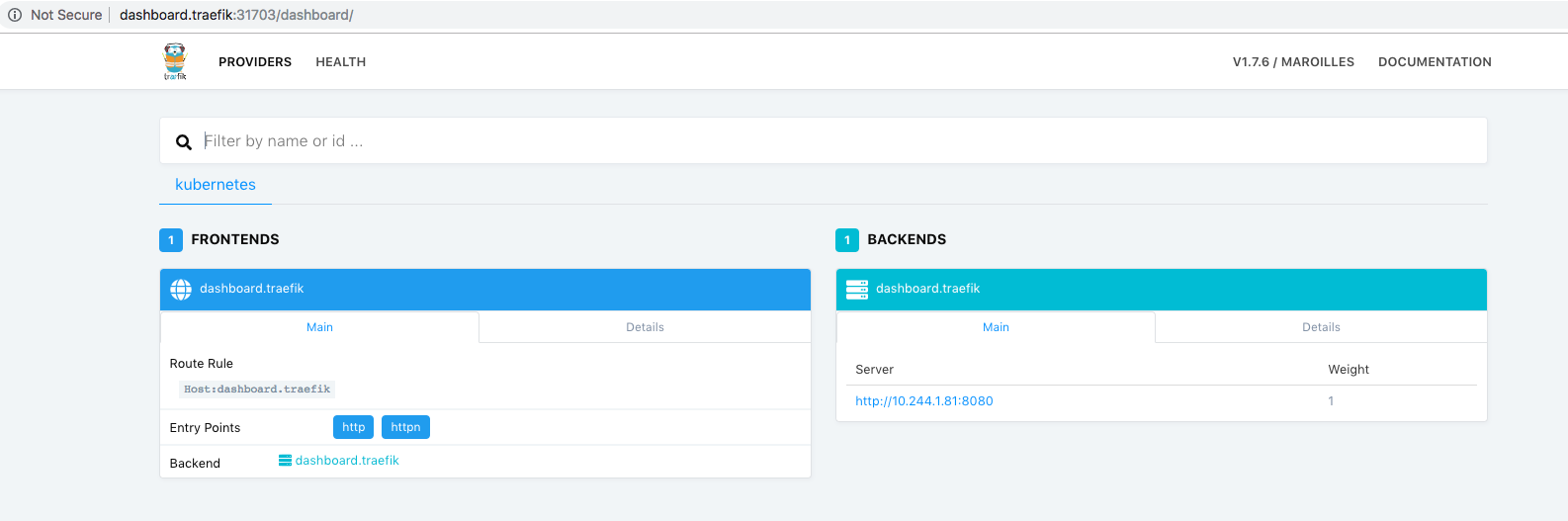The width and height of the screenshot is (1568, 521).
Task: Switch to backend Details tab
Action: (1321, 327)
